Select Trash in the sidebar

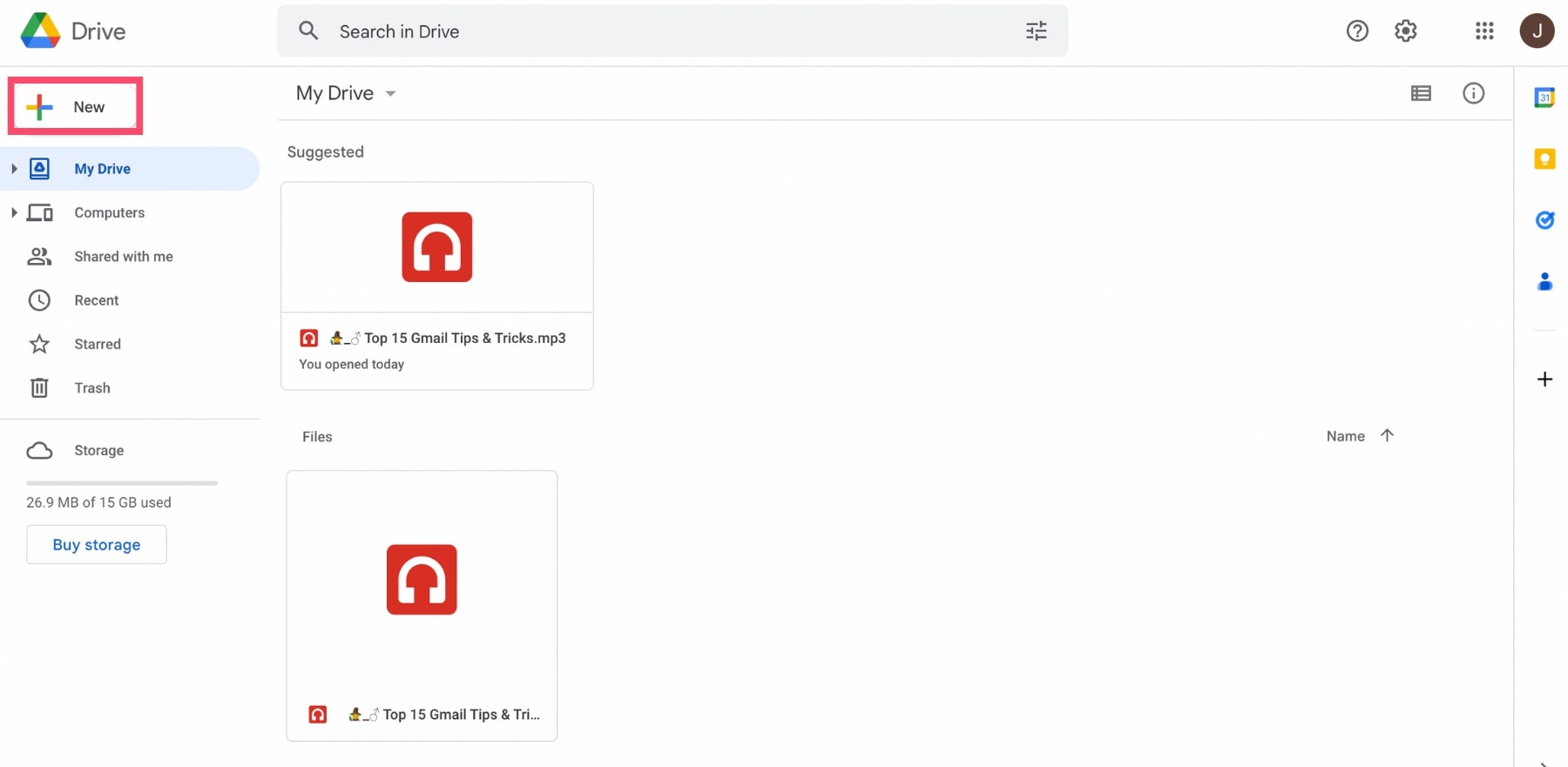click(91, 388)
